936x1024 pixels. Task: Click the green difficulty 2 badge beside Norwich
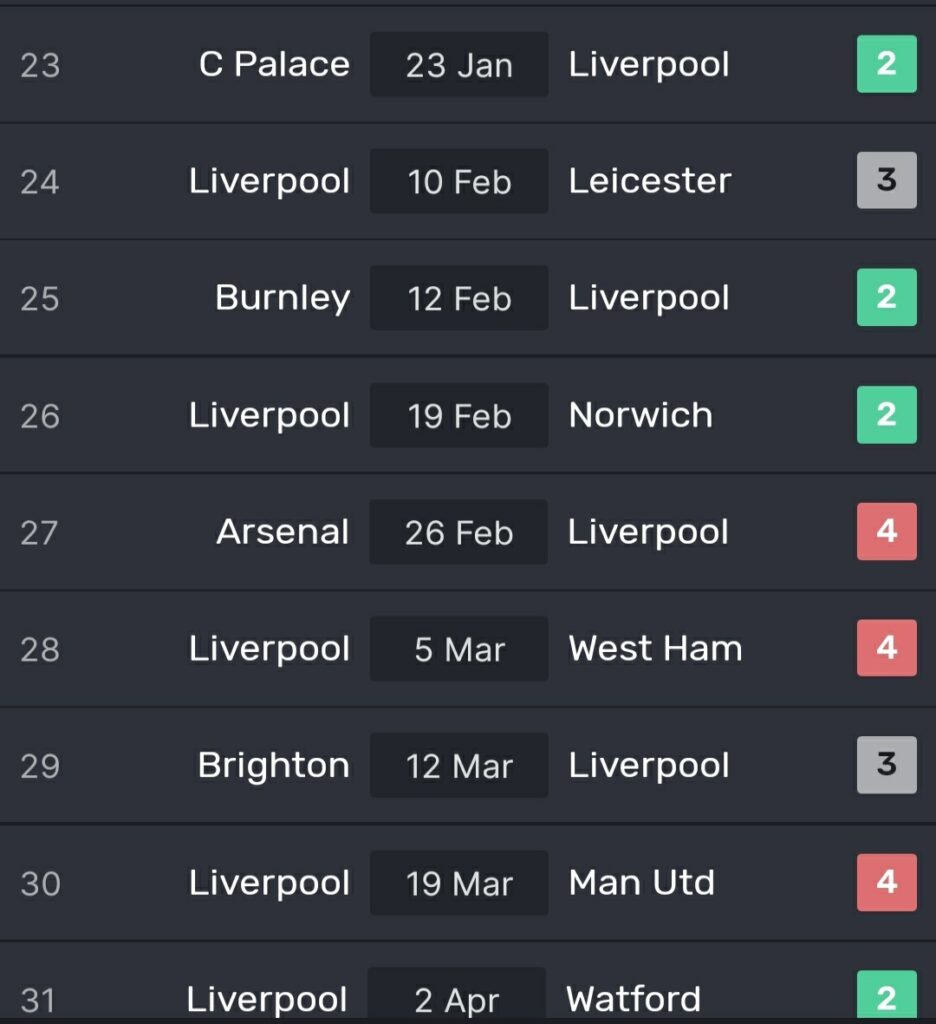(886, 415)
